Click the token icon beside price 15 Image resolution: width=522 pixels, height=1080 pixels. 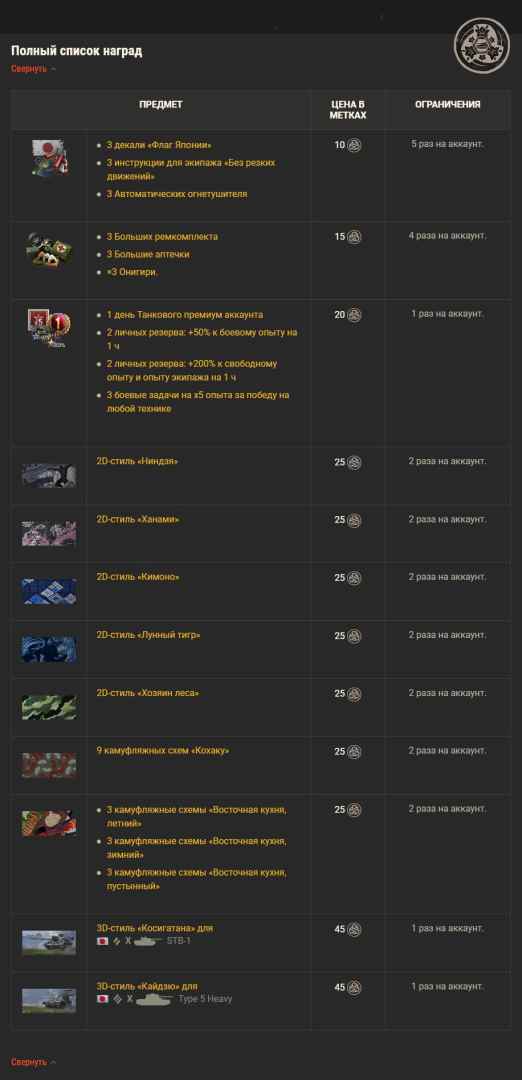[x=354, y=237]
